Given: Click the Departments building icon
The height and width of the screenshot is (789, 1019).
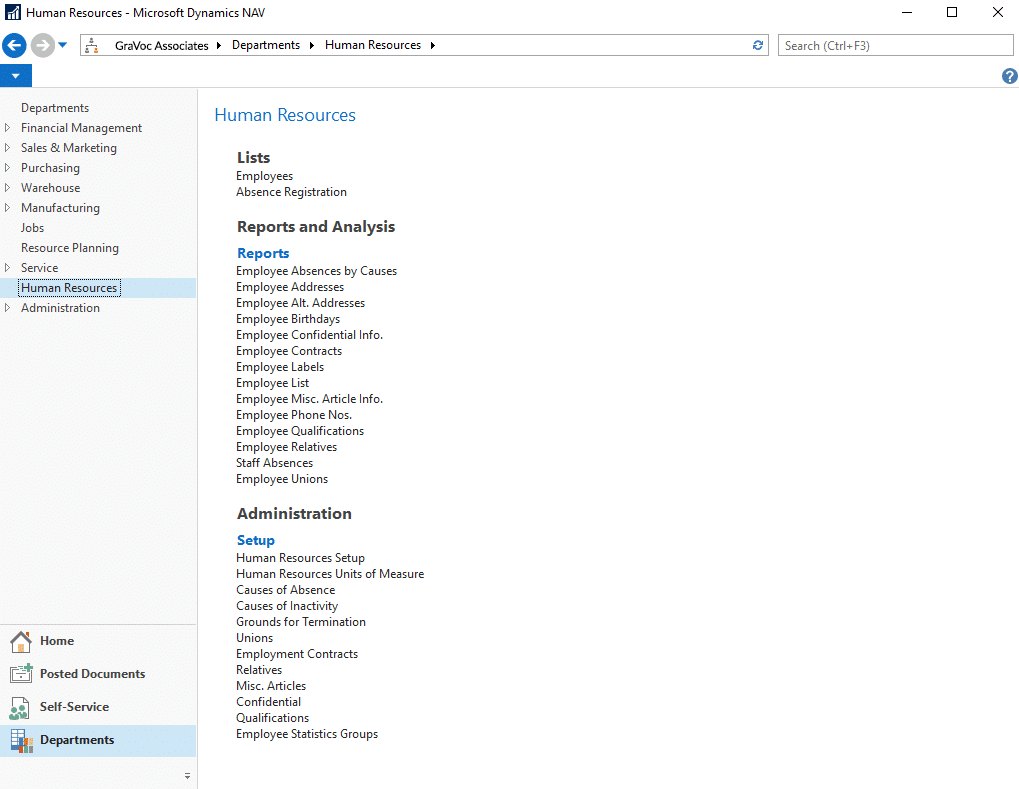Looking at the screenshot, I should tap(21, 740).
